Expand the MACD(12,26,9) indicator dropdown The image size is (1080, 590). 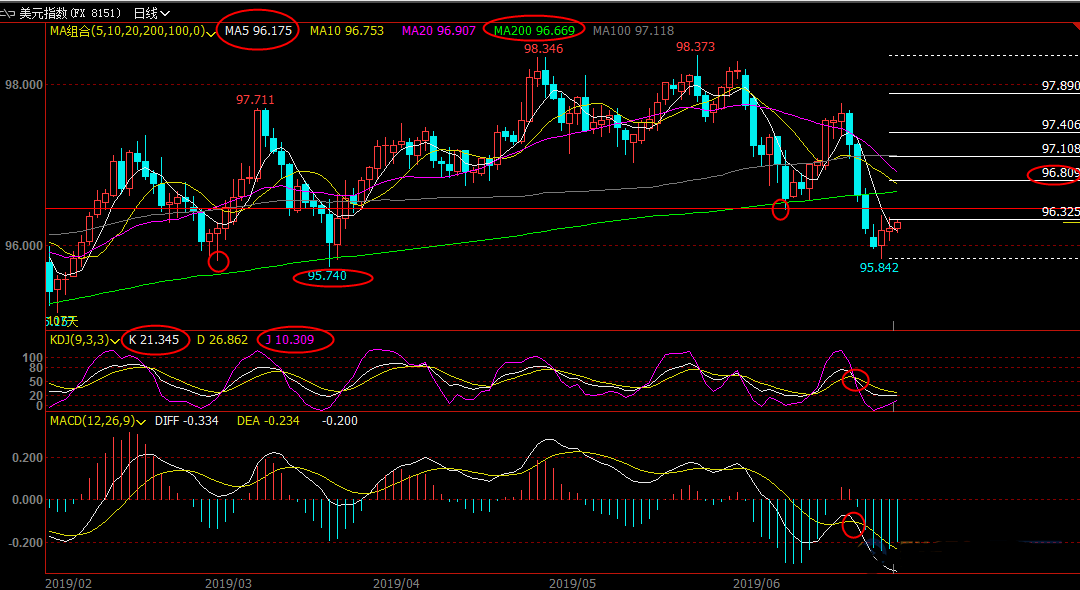(147, 421)
